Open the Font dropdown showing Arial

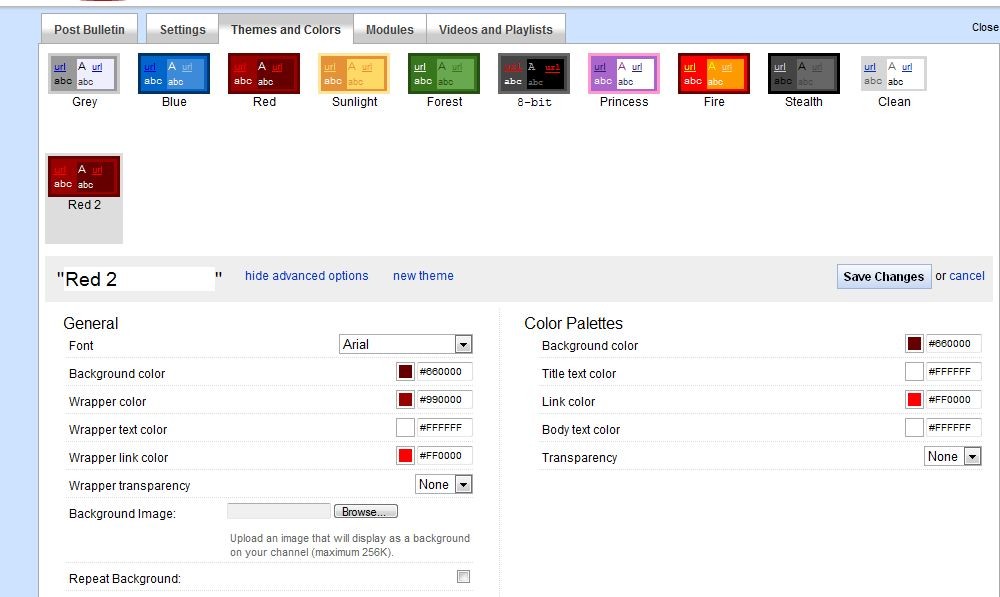[405, 344]
